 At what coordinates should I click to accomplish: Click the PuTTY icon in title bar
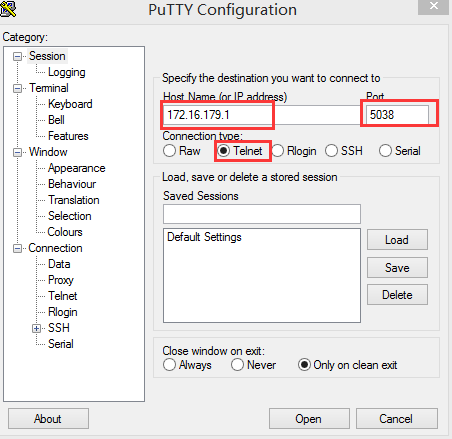point(8,9)
